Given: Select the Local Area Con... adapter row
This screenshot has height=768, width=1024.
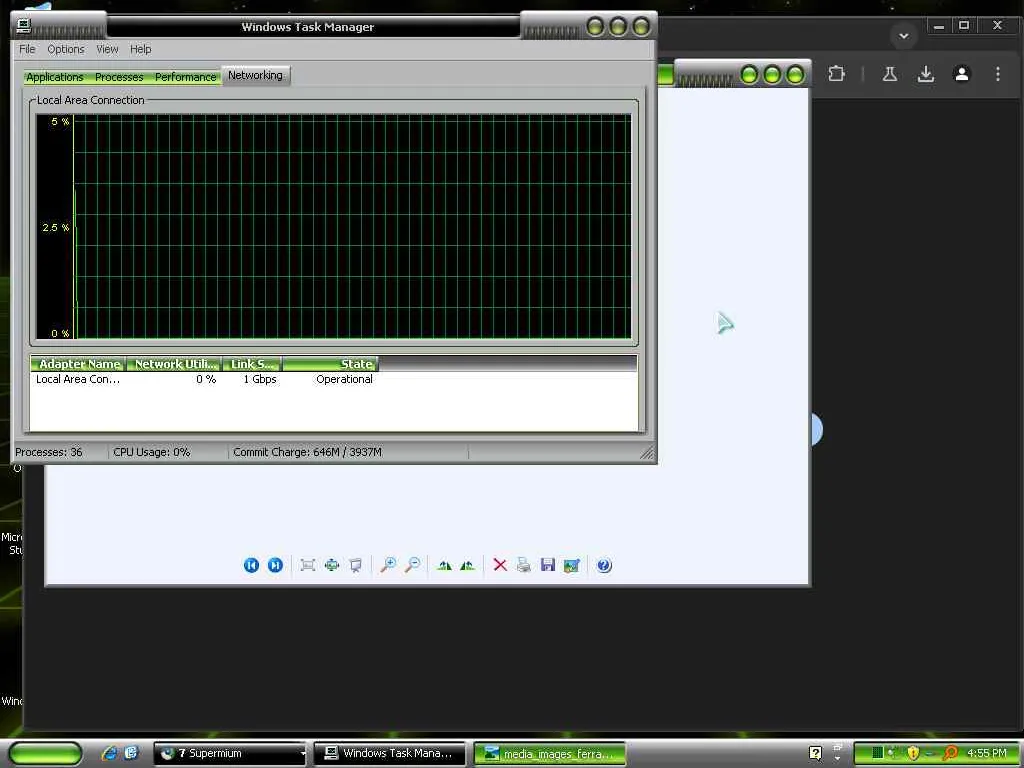Looking at the screenshot, I should (x=333, y=379).
